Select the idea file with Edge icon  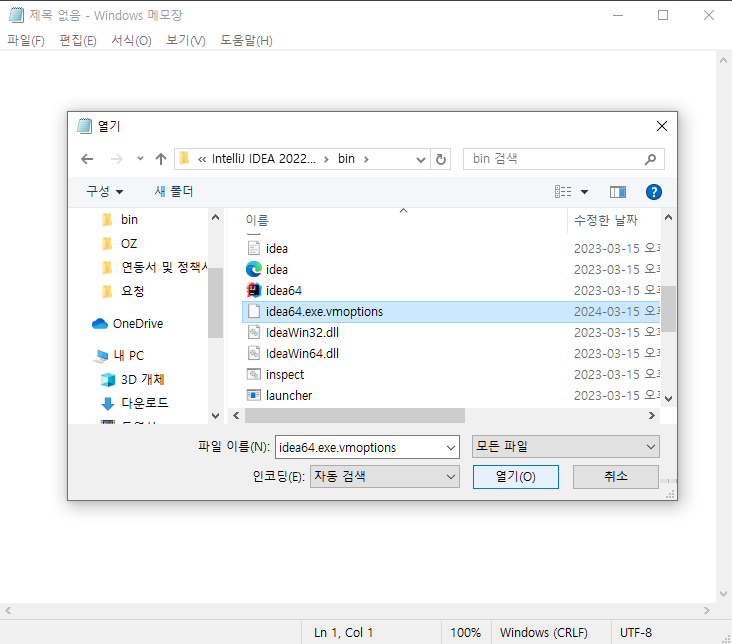pos(276,269)
